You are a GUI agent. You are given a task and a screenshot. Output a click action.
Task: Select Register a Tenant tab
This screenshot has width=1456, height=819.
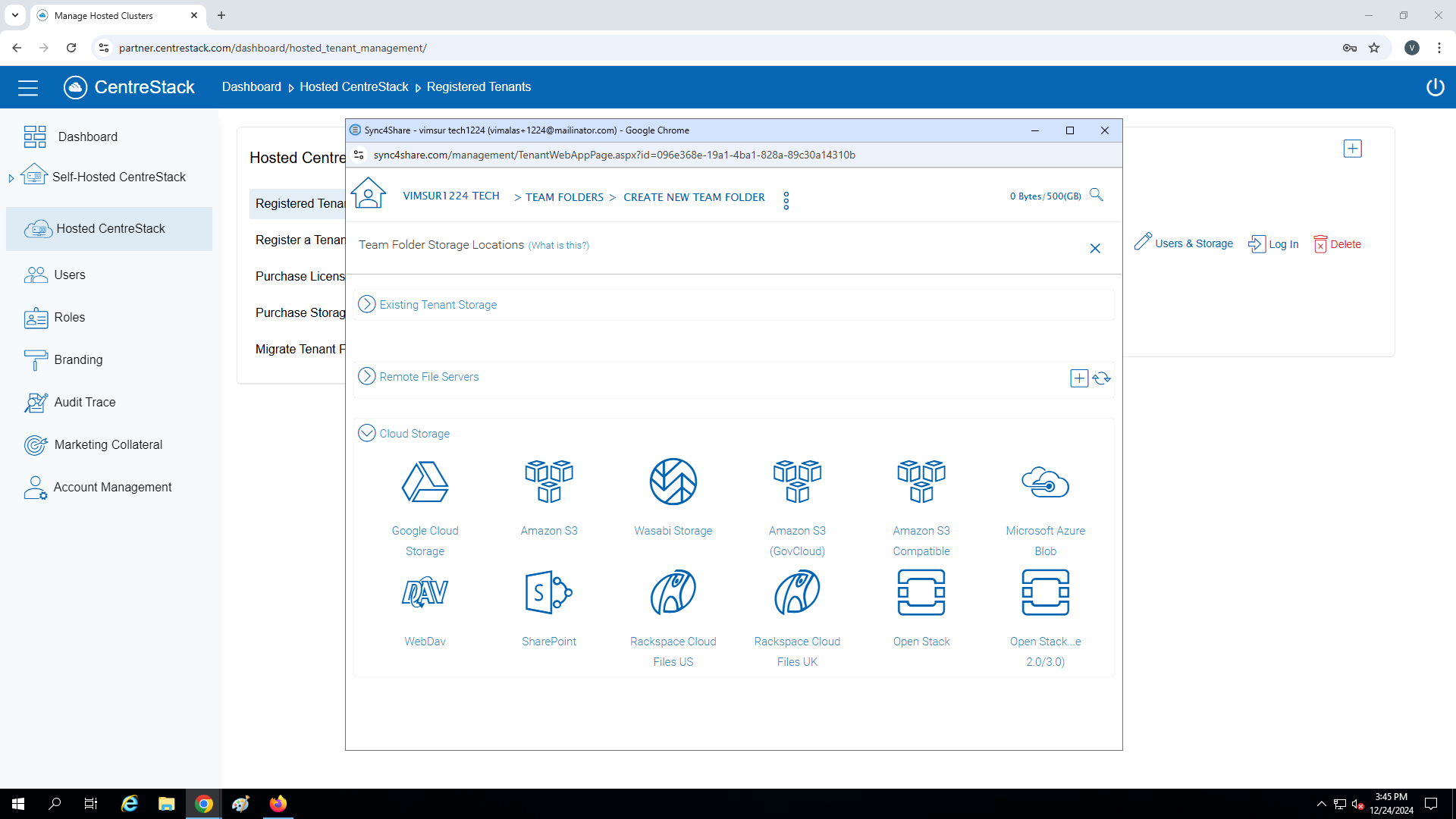coord(300,240)
